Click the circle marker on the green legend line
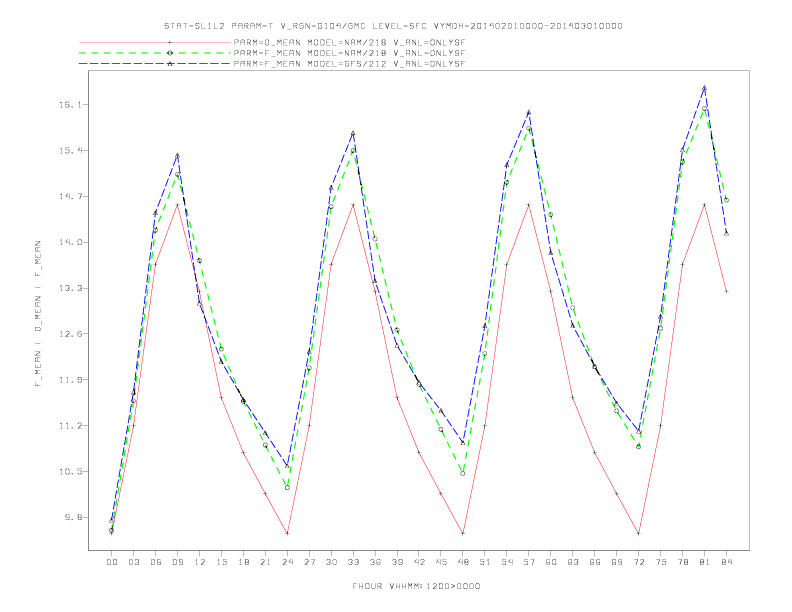 [x=170, y=53]
